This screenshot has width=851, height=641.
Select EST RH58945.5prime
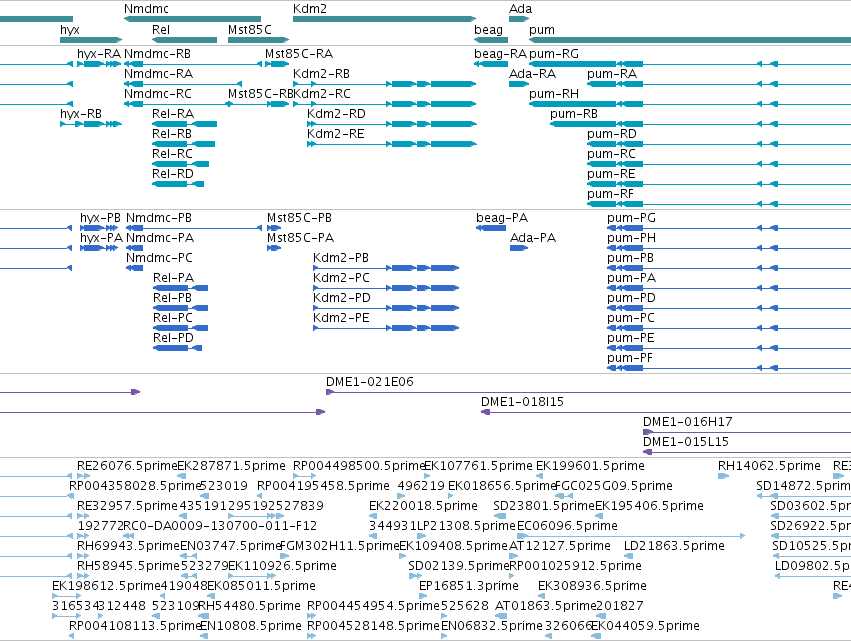click(x=84, y=576)
